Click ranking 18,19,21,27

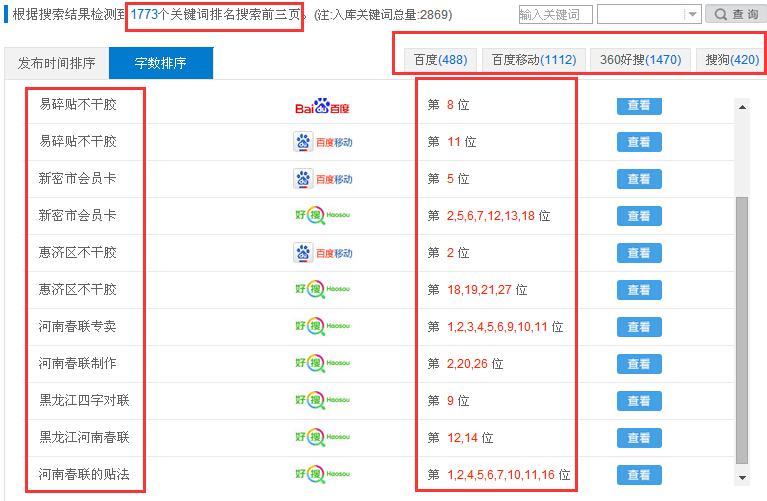tap(479, 290)
